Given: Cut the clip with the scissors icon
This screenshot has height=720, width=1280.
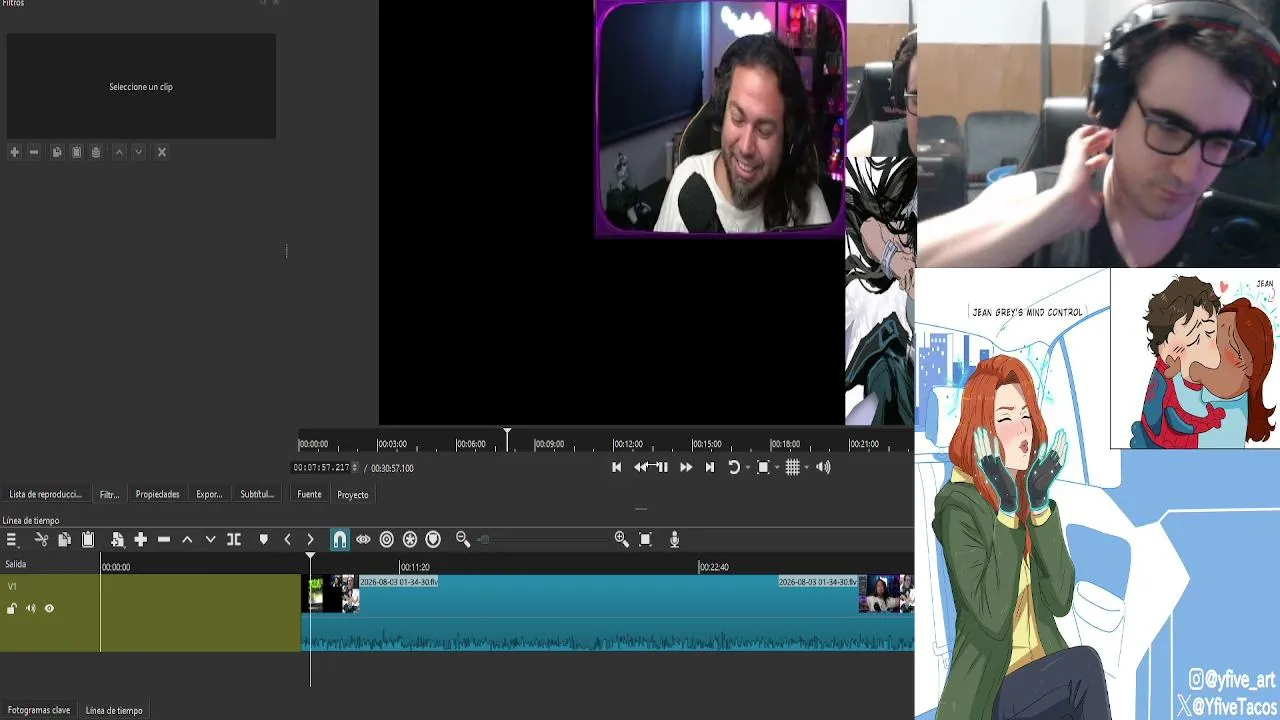Looking at the screenshot, I should 41,539.
